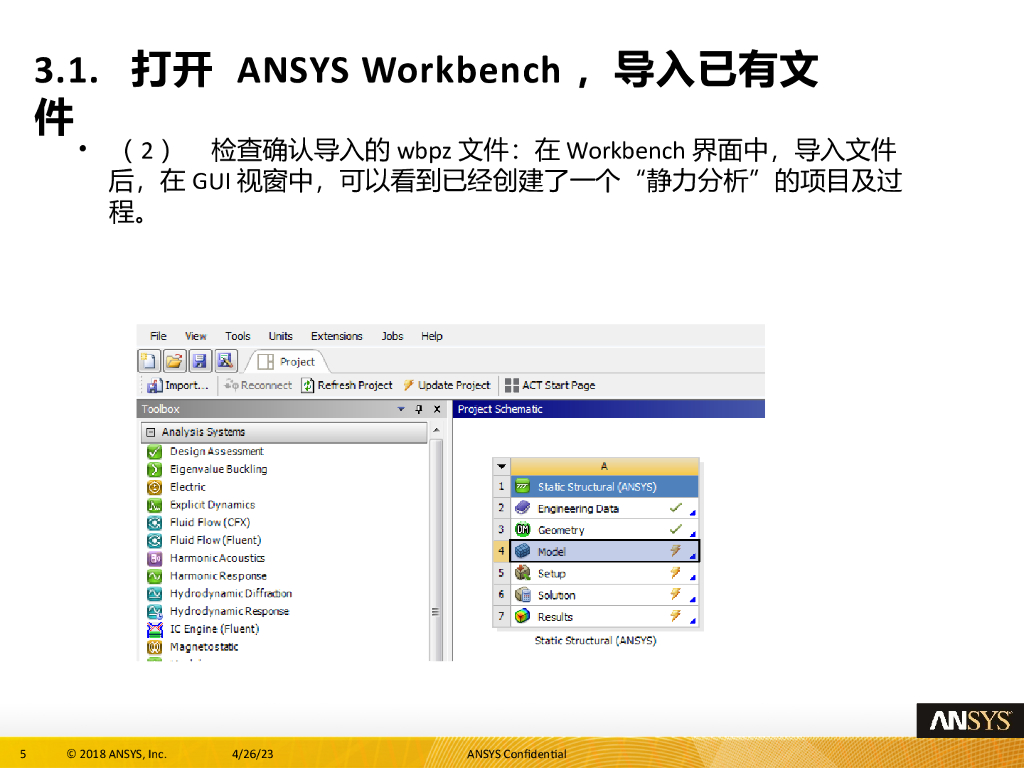Select Design Assessment icon in Toolbox

pos(154,452)
